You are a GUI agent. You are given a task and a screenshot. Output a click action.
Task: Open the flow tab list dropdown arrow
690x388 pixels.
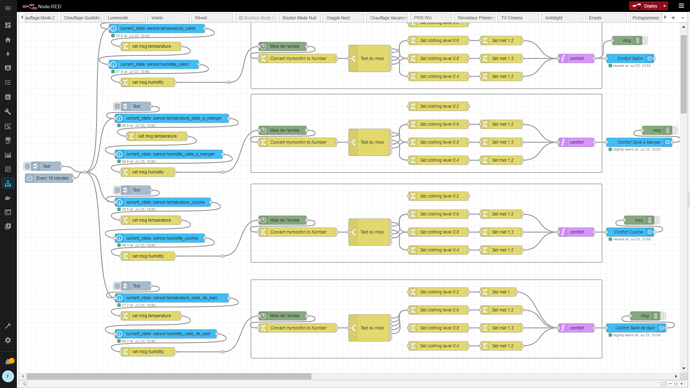pyautogui.click(x=683, y=18)
